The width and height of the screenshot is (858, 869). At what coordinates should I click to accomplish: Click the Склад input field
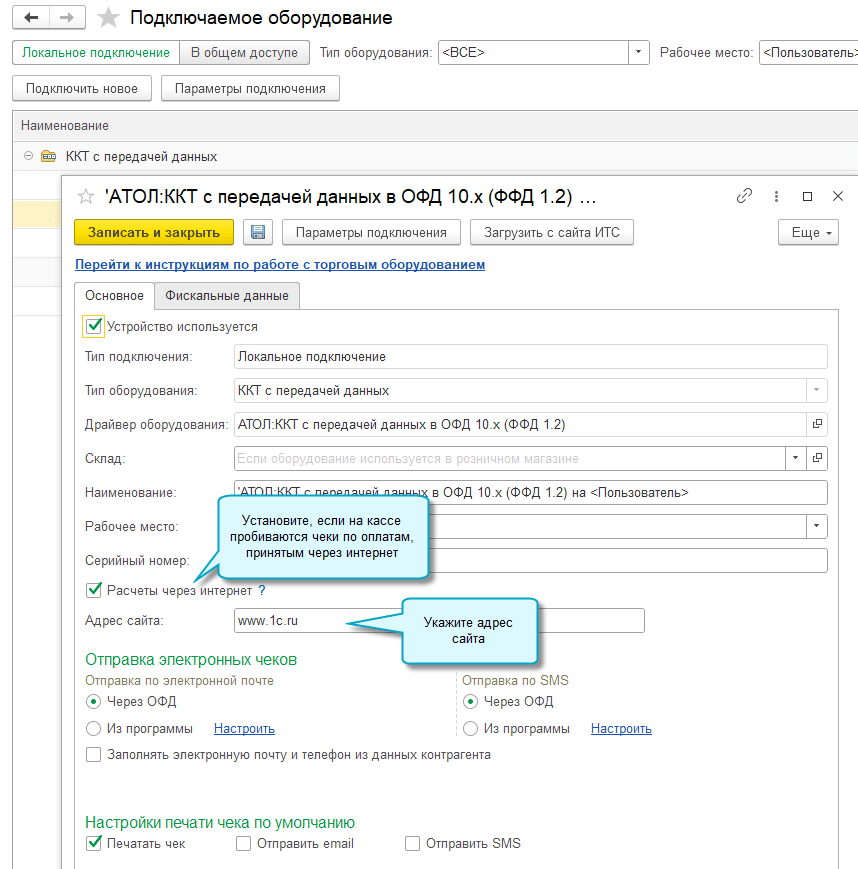510,458
